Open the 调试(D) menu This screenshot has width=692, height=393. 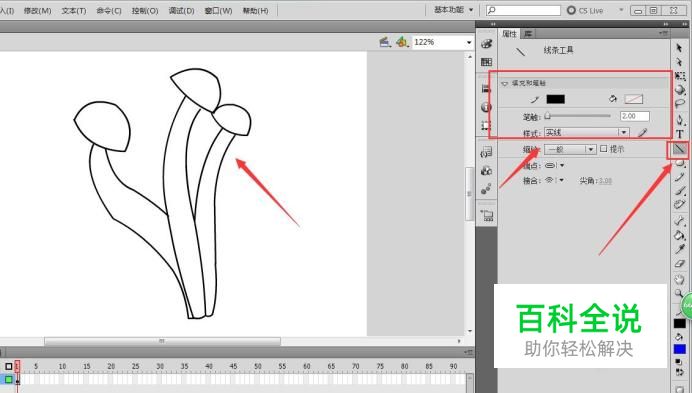[x=181, y=11]
